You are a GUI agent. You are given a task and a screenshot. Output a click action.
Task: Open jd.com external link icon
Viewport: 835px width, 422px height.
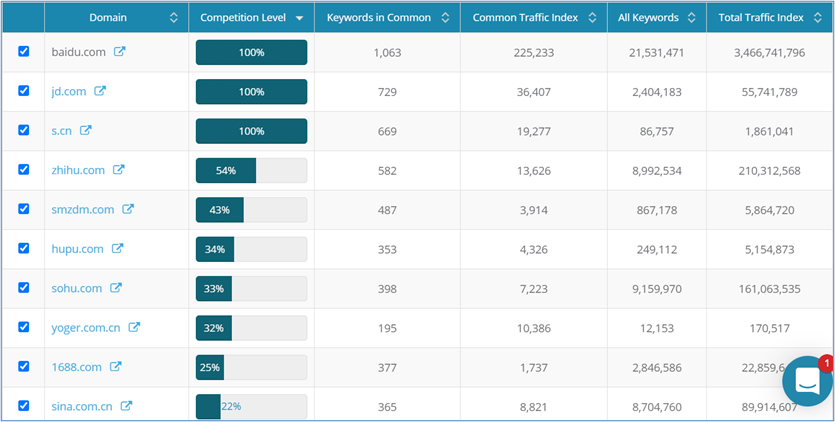[x=100, y=91]
